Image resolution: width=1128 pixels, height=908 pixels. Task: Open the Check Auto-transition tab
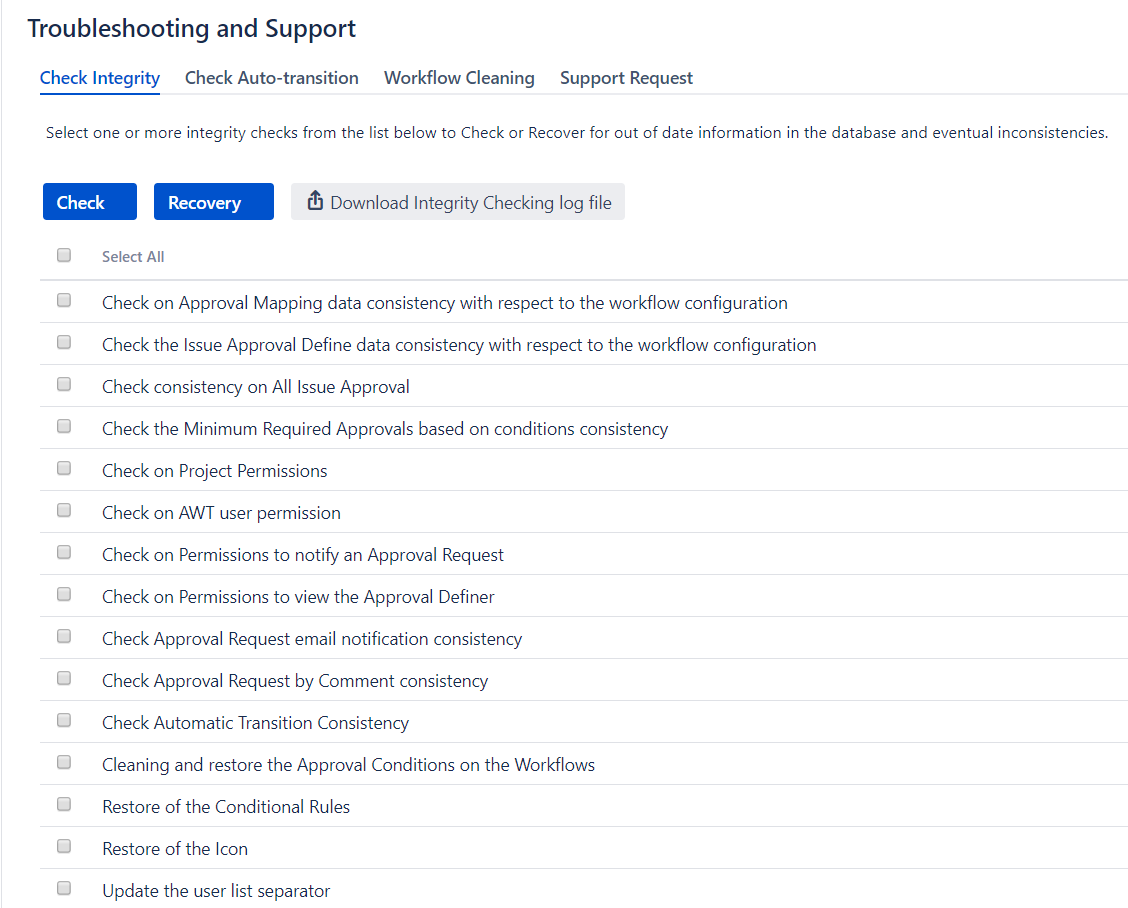coord(271,78)
